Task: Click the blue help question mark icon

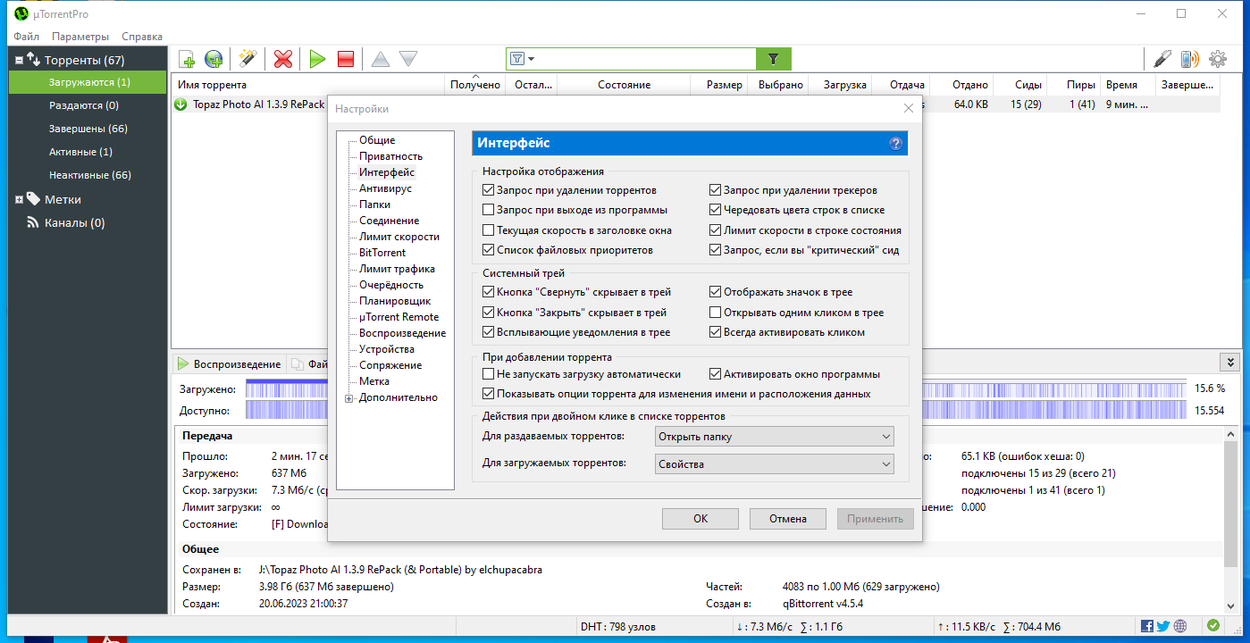Action: coord(895,144)
